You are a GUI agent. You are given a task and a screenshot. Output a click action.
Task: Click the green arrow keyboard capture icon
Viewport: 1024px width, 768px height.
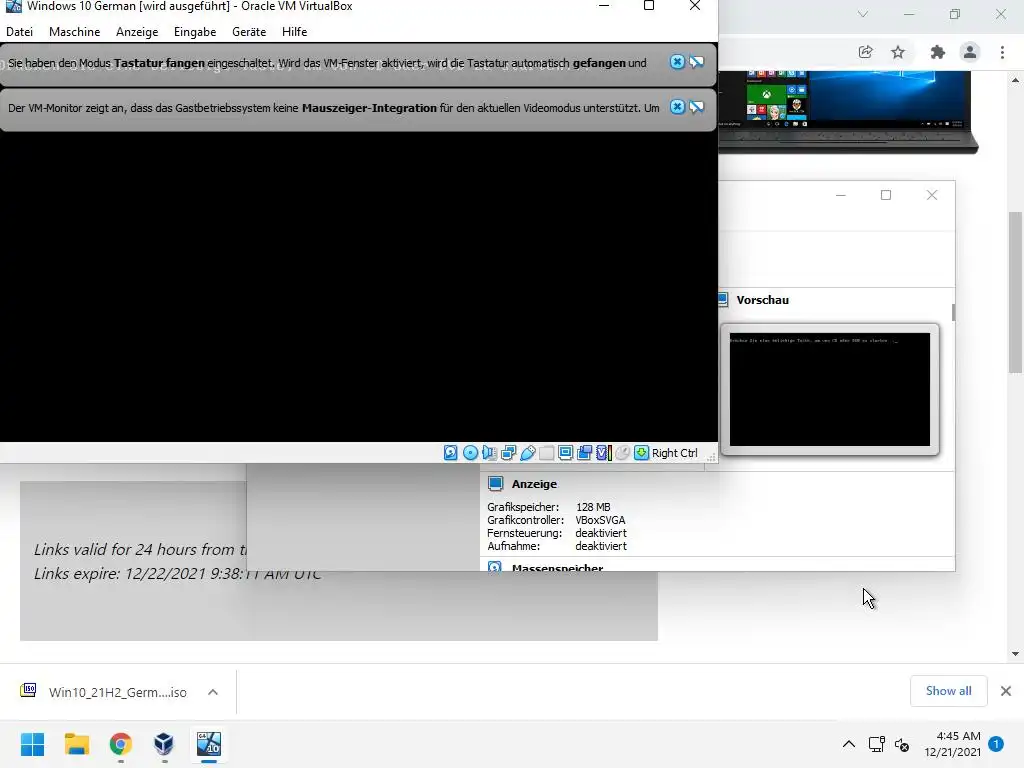click(x=641, y=453)
